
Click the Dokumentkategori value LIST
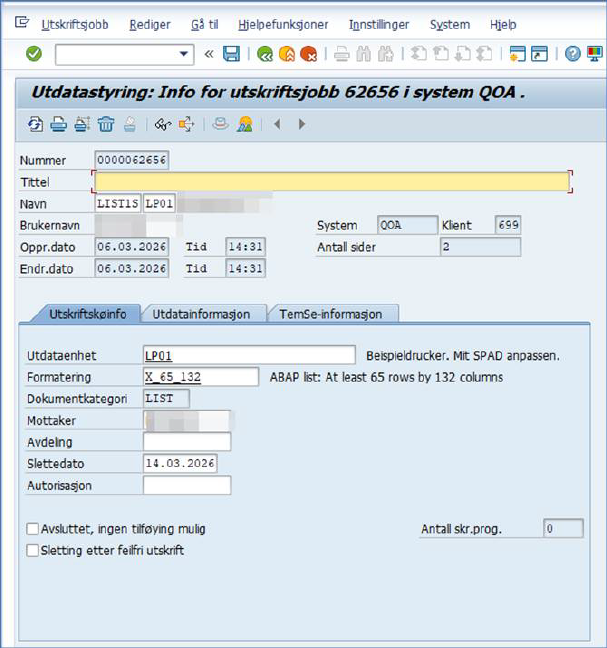click(166, 398)
